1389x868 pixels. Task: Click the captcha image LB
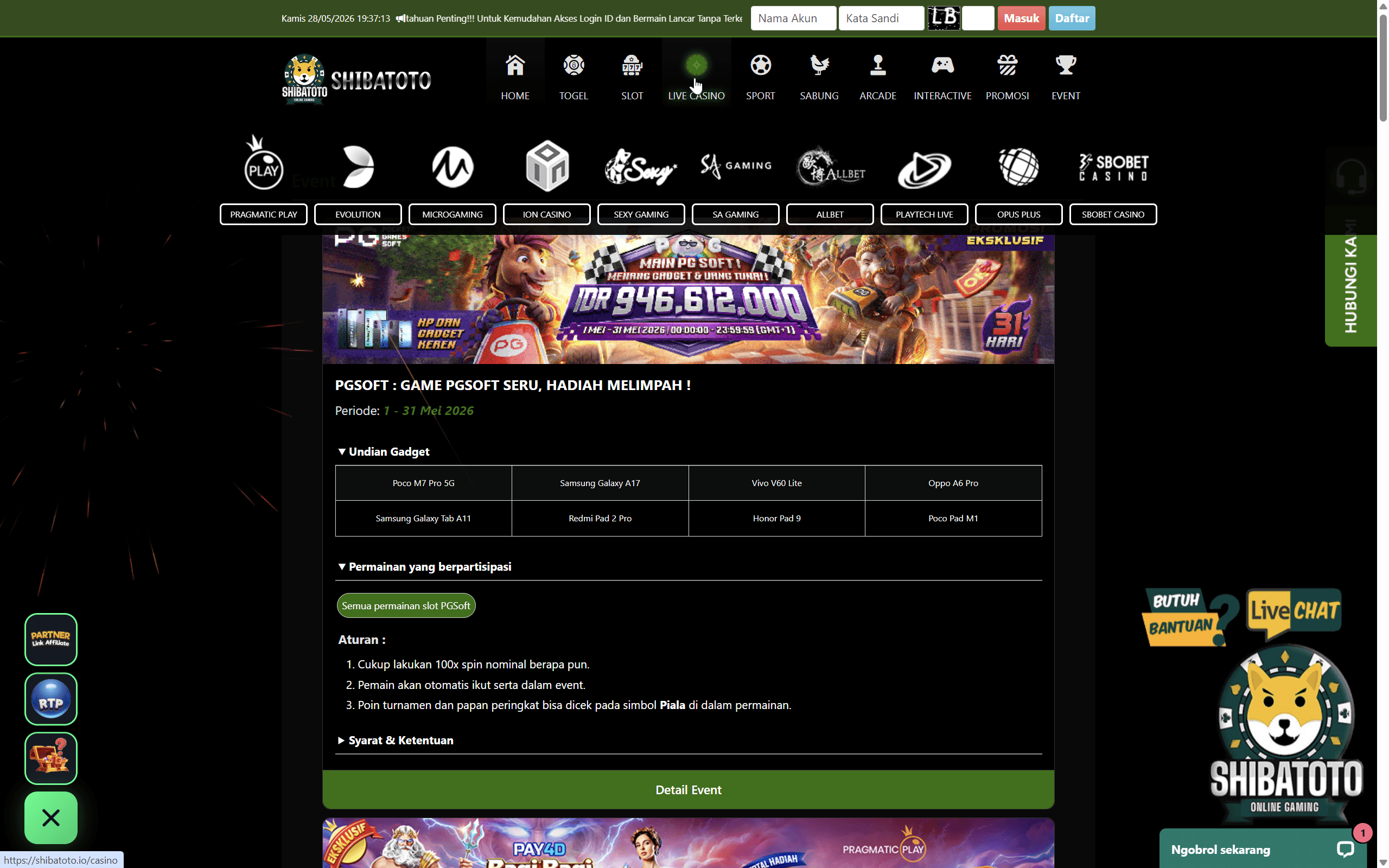coord(944,18)
